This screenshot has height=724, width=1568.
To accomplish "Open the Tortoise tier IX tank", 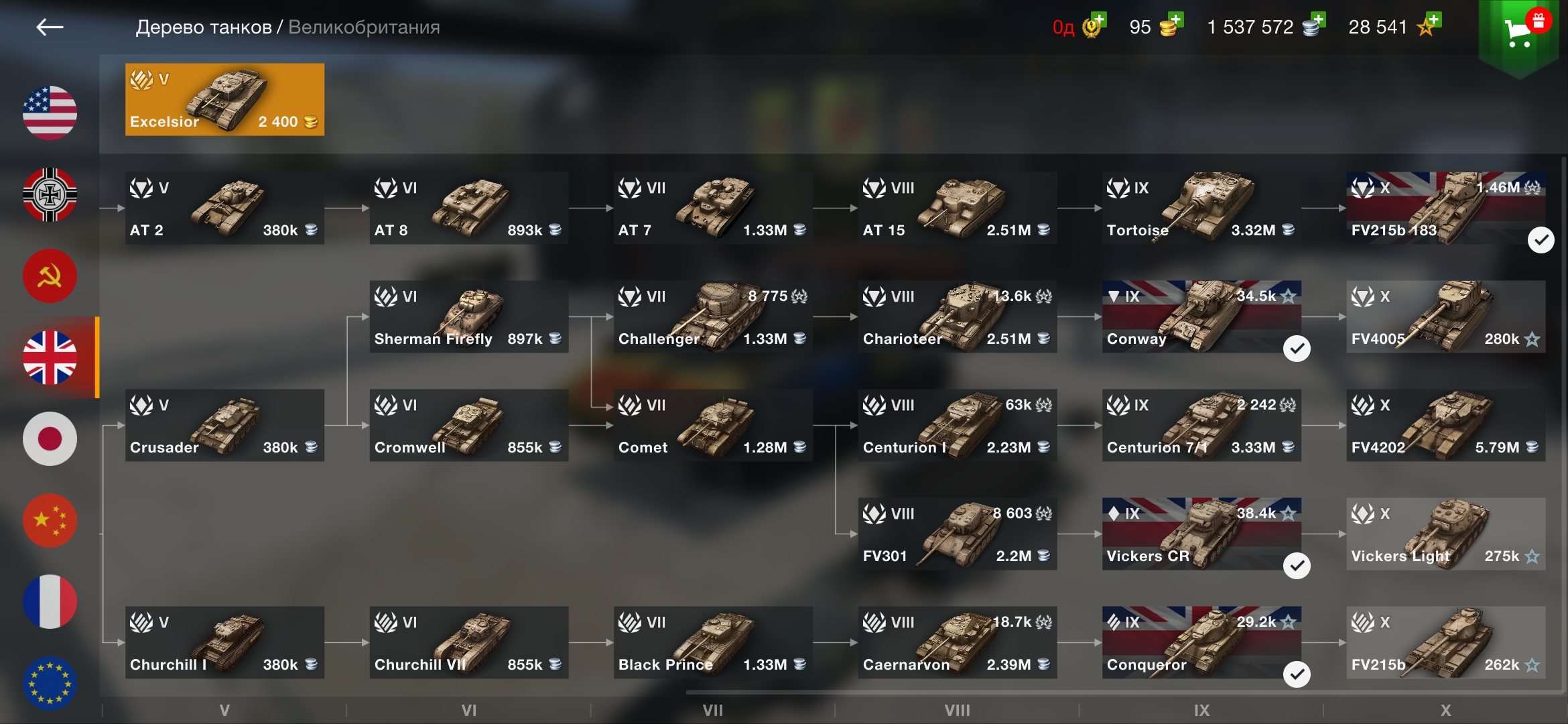I will [x=1201, y=208].
